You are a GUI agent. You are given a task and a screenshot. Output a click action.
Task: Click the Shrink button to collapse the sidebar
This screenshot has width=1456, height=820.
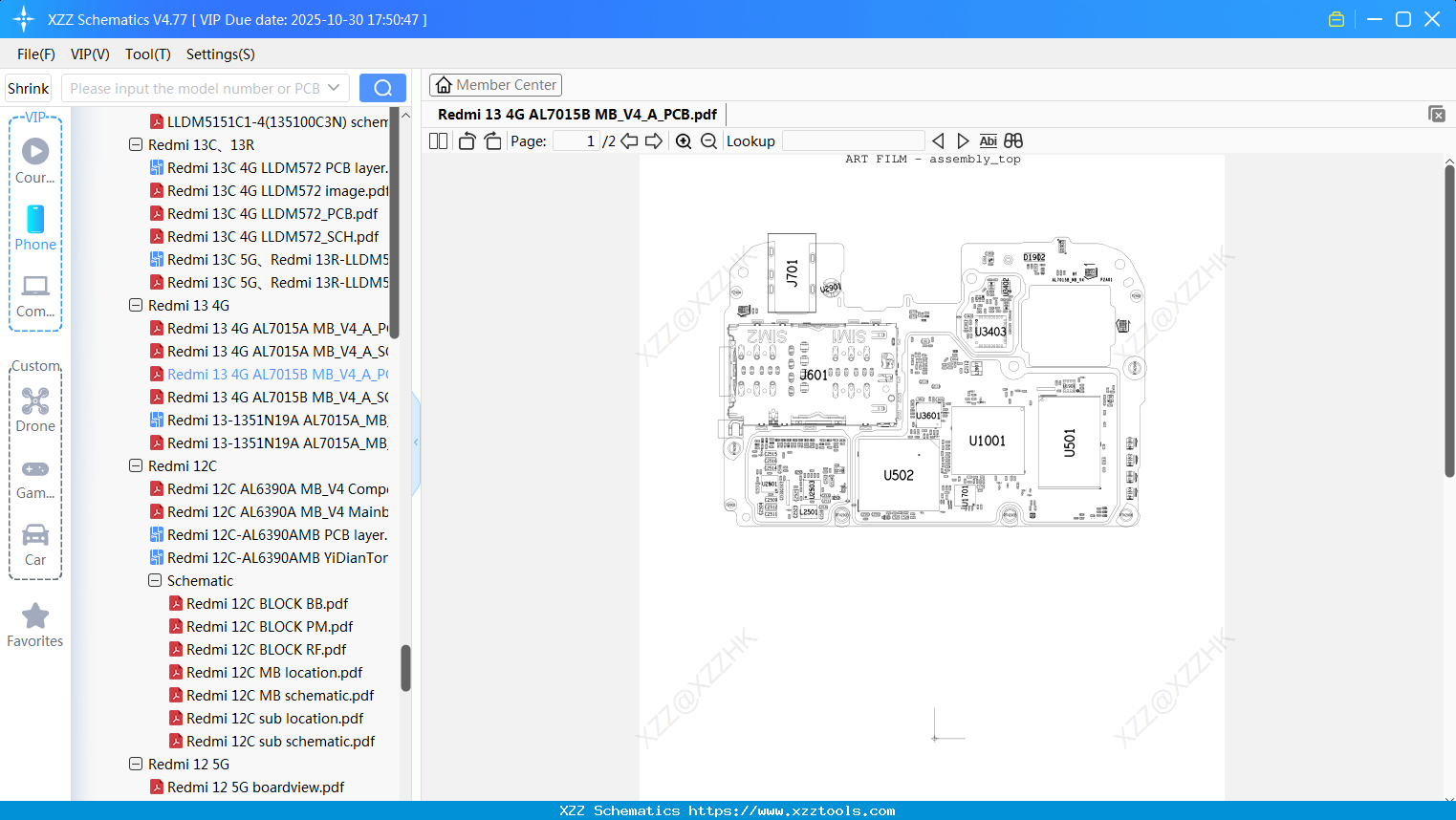pos(28,87)
